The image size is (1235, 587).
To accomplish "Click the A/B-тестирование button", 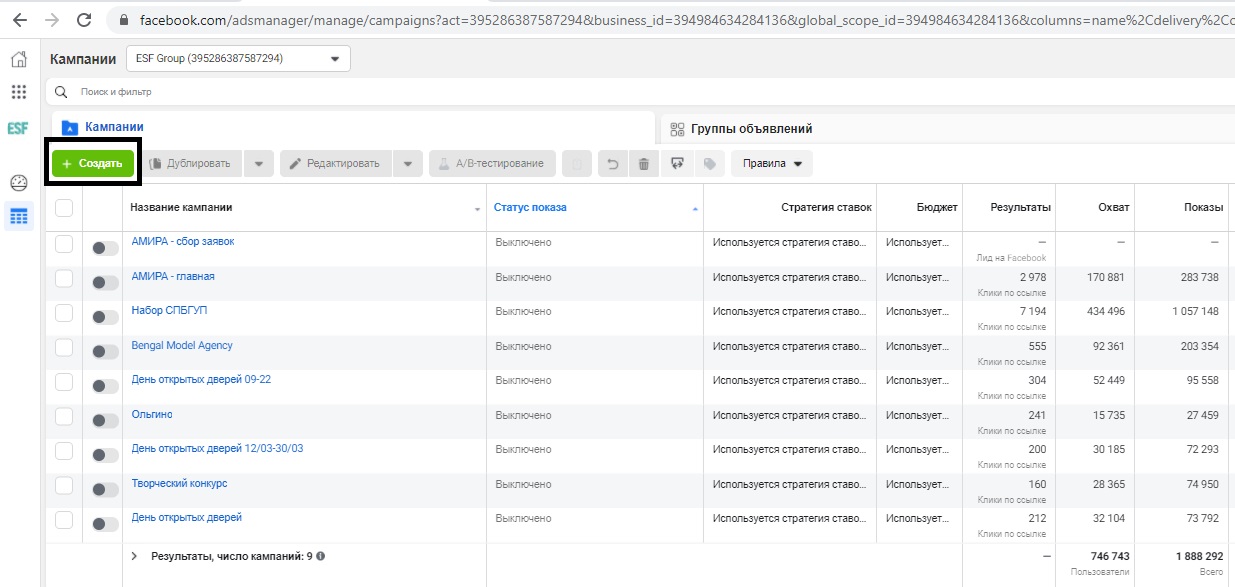I will (x=492, y=164).
